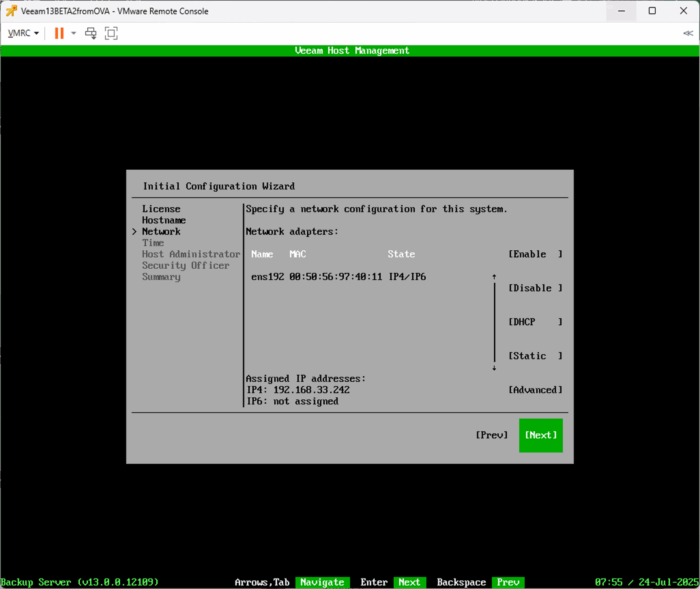Select the [Enable] adapter button
700x589 pixels.
(x=535, y=254)
